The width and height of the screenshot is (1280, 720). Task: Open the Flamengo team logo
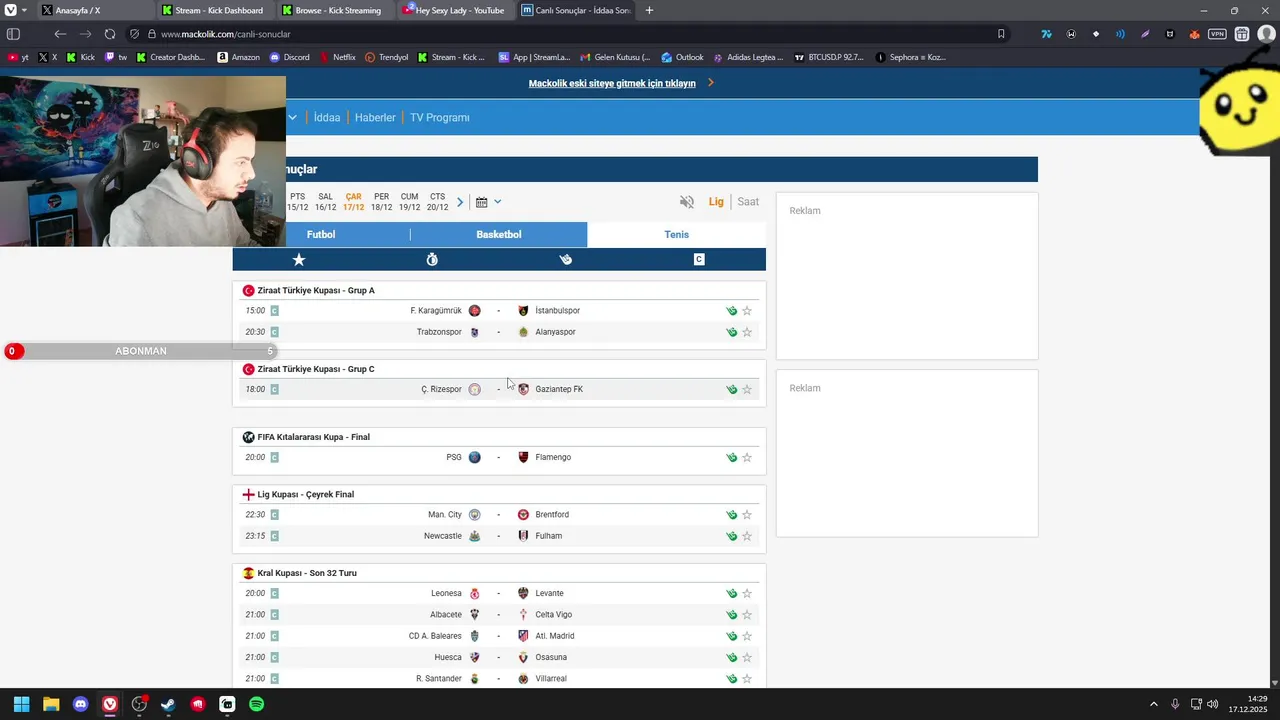point(523,458)
